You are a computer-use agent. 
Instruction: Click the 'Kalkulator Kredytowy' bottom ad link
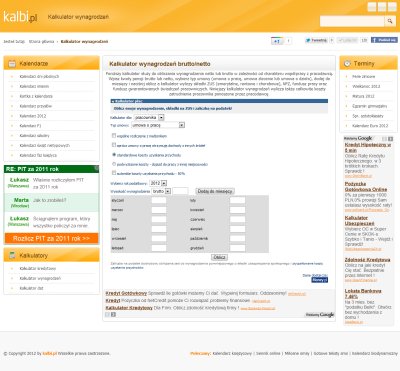point(129,308)
